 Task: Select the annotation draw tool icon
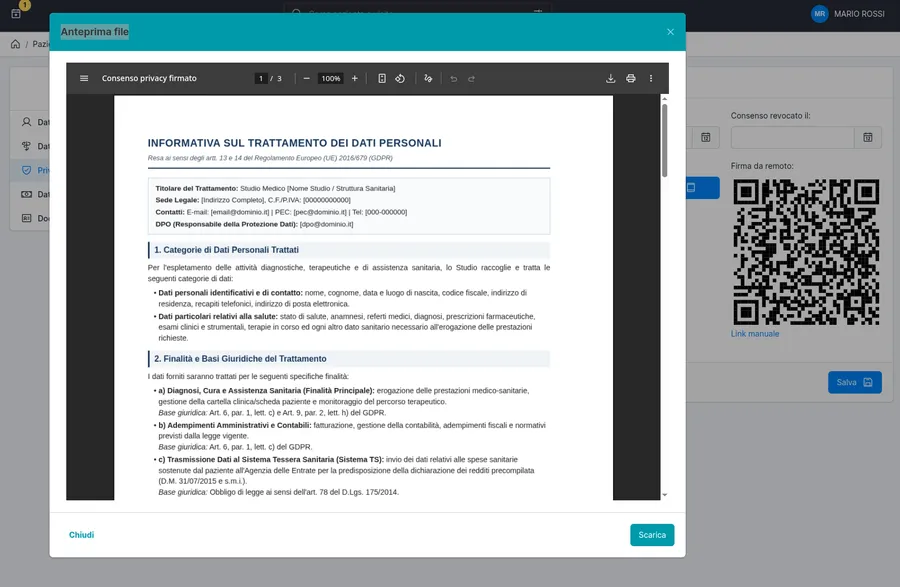click(x=428, y=79)
